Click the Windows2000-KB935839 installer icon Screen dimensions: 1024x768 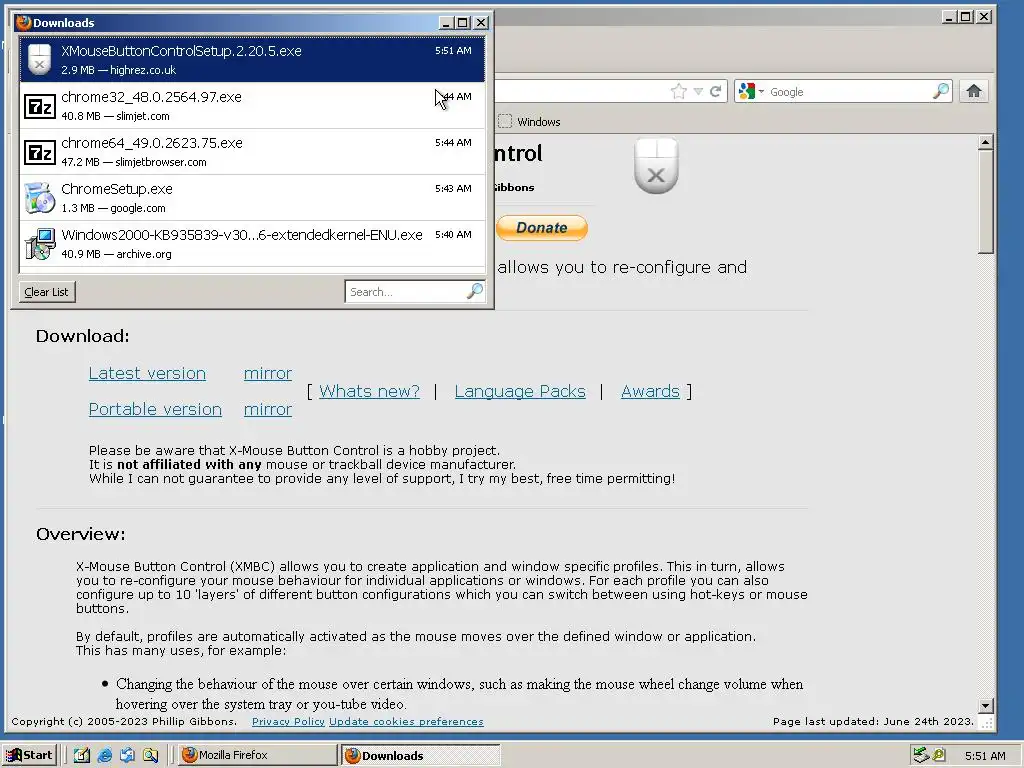(40, 244)
